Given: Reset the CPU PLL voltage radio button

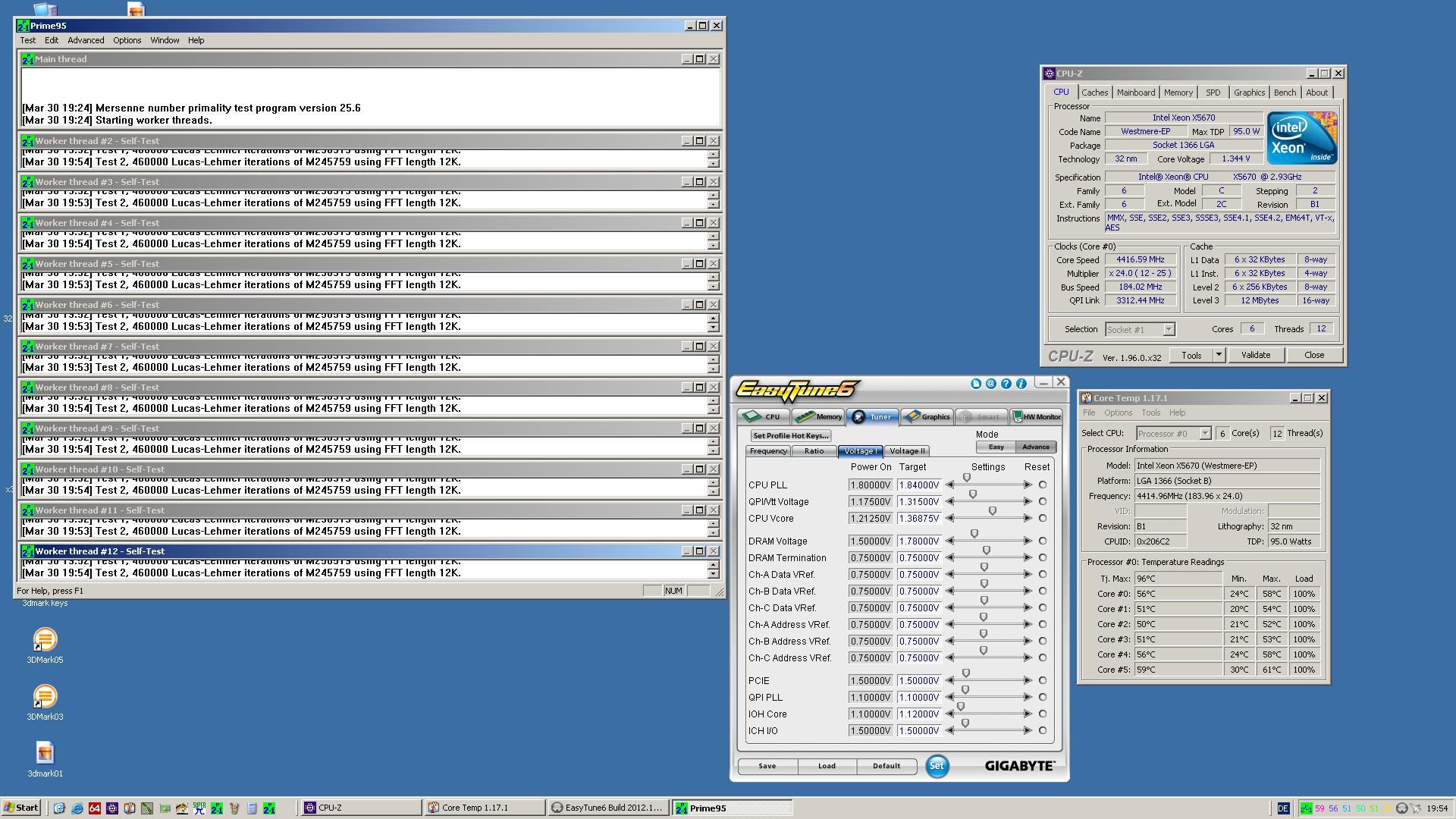Looking at the screenshot, I should point(1043,485).
